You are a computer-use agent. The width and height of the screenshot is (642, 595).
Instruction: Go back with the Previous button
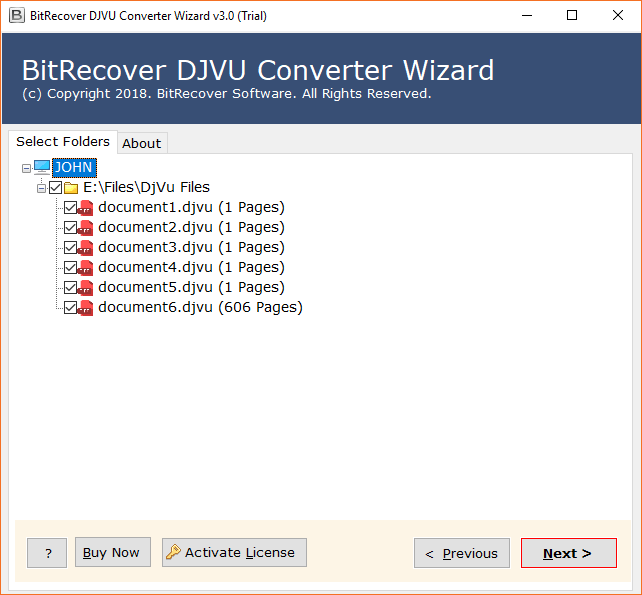pos(462,553)
